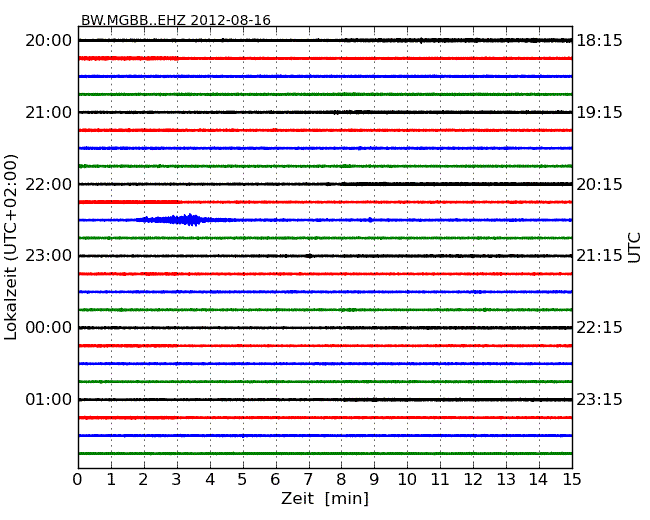Viewport: 650px width, 520px height.
Task: Click the 22:15 UTC label
Action: [599, 328]
